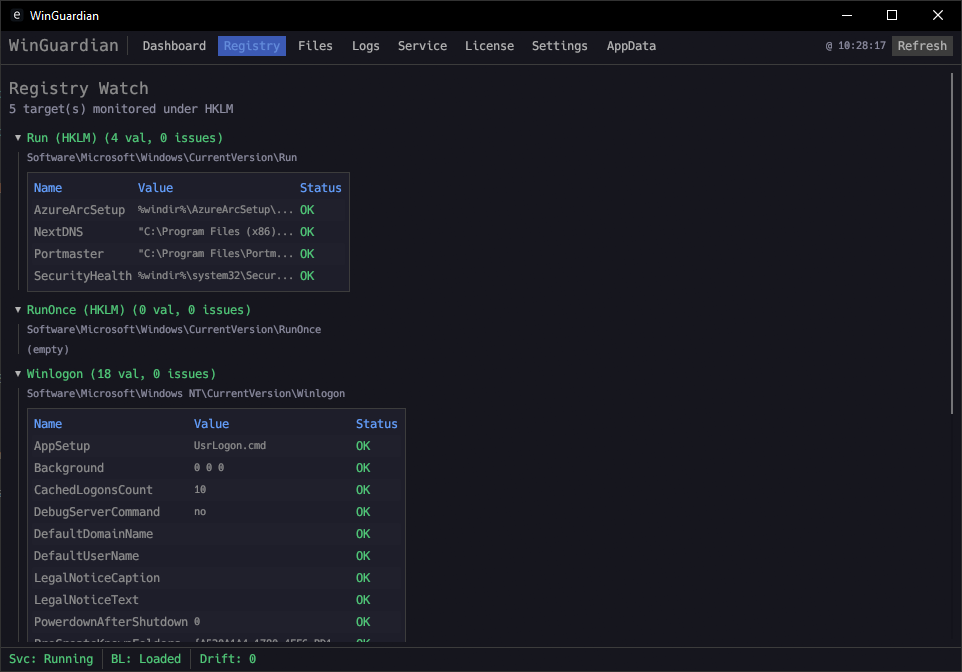Collapse the RunOnce (HKLM) section
This screenshot has width=962, height=672.
(18, 310)
